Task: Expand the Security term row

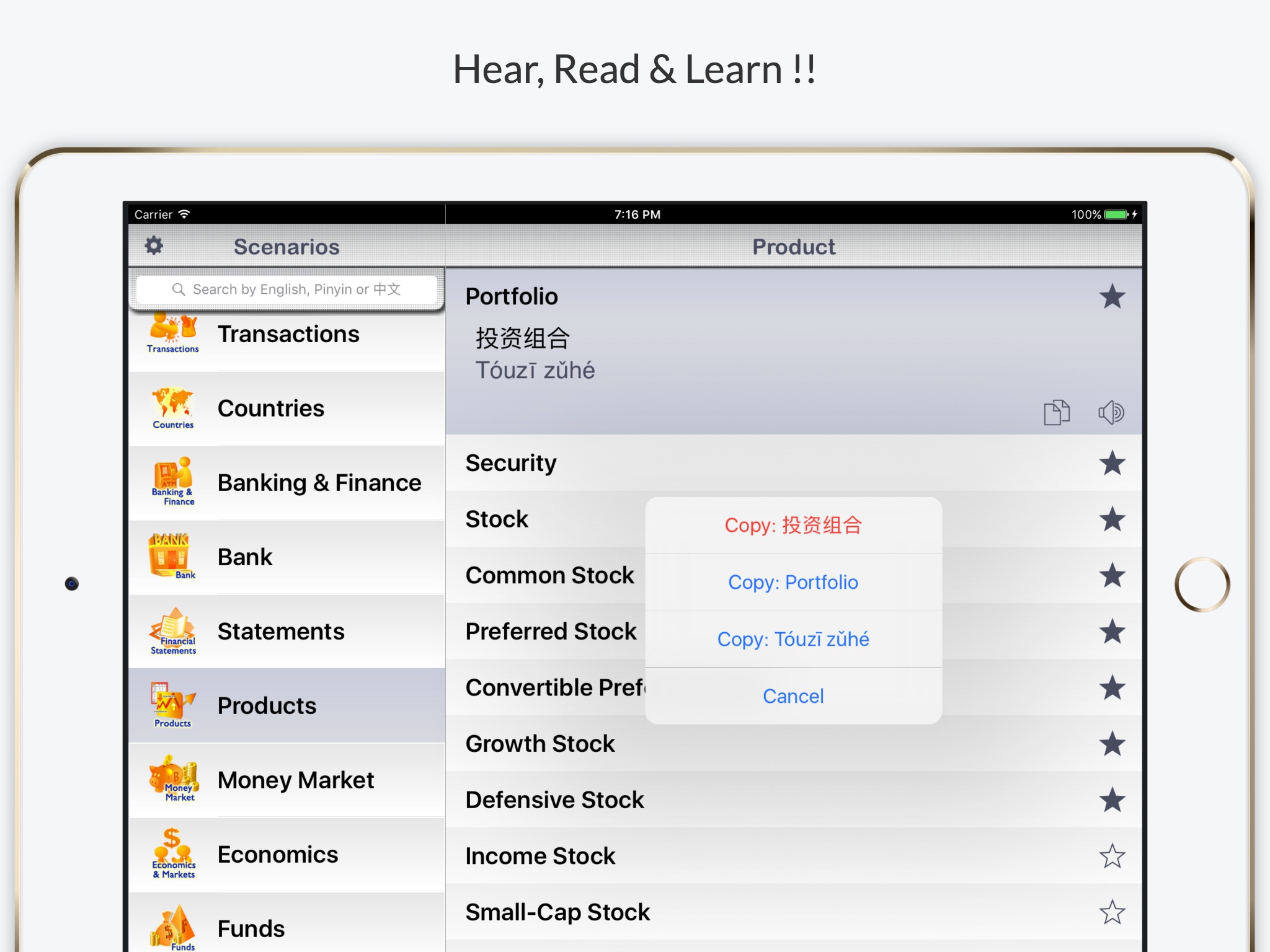Action: (511, 463)
